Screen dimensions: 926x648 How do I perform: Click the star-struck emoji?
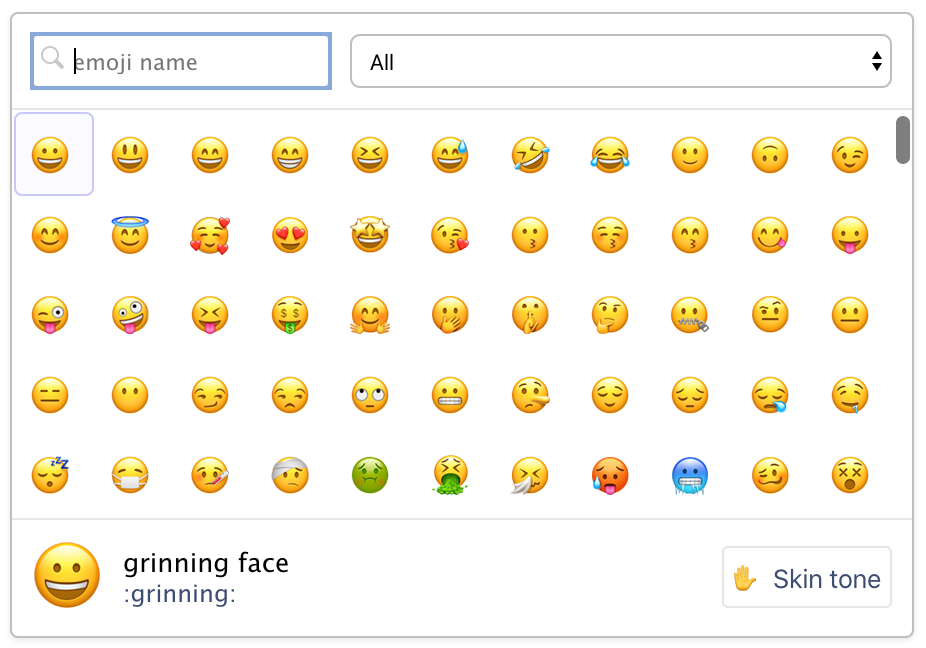[x=370, y=235]
